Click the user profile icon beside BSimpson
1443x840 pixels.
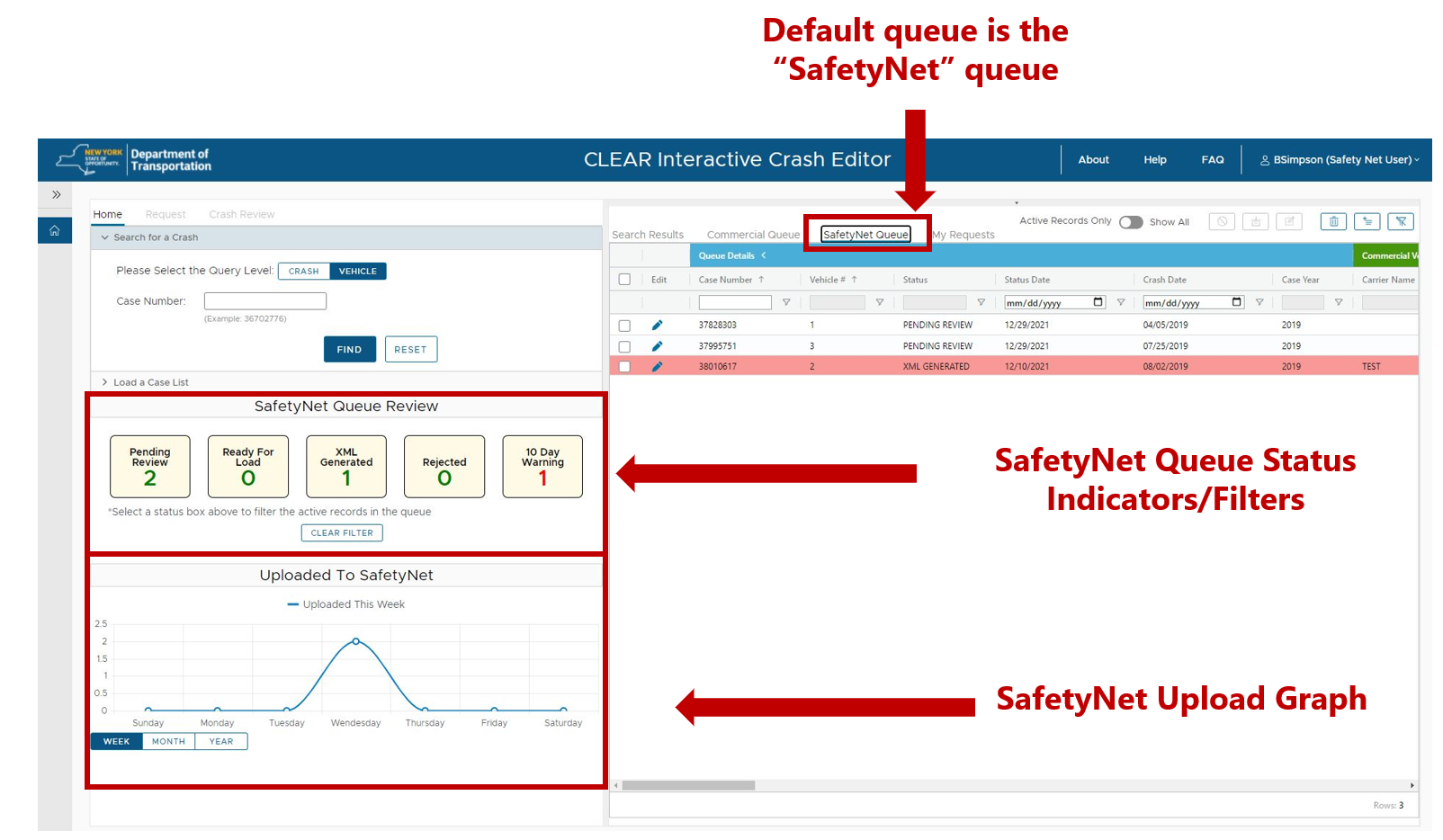(1265, 160)
